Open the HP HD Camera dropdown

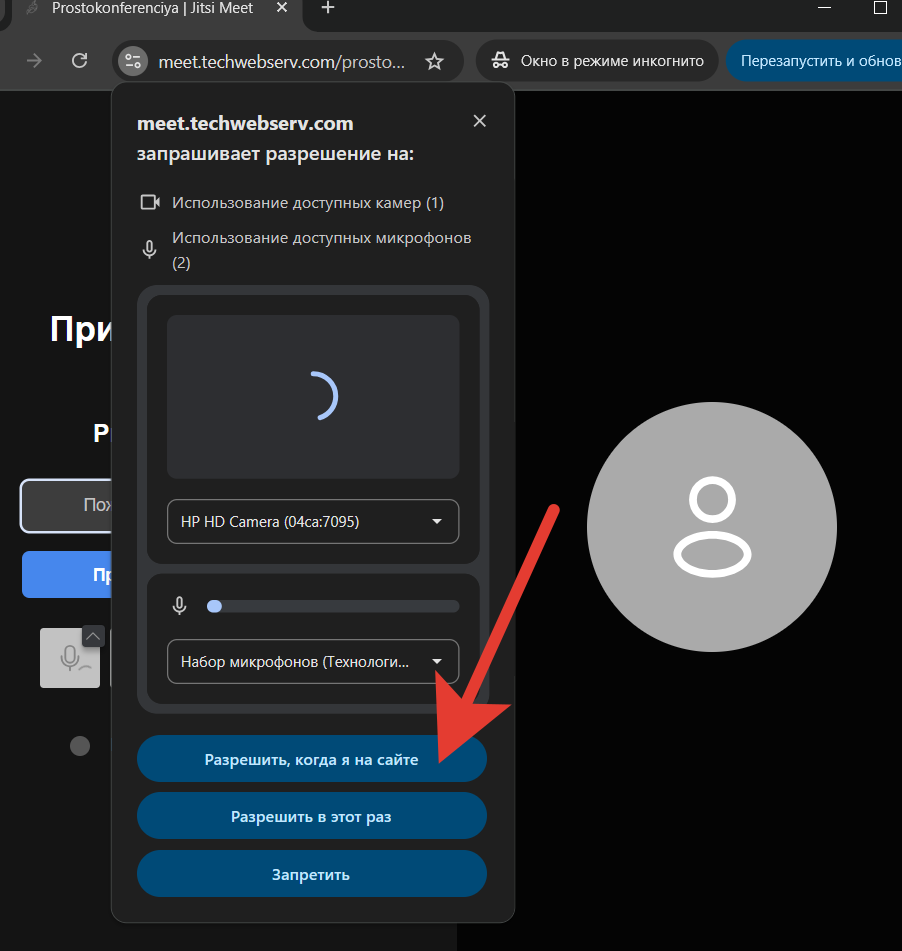pyautogui.click(x=313, y=522)
